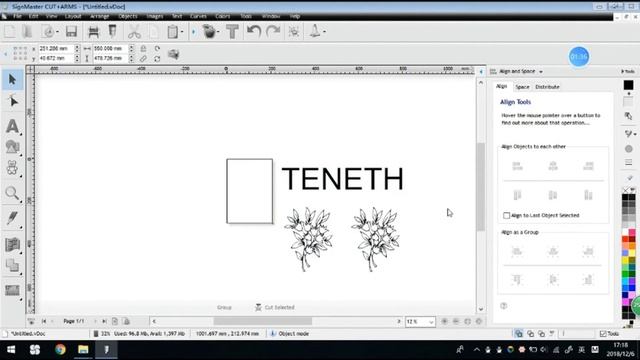640x360 pixels.
Task: Click the weld/lightbulb toolbar icon
Action: (x=293, y=31)
